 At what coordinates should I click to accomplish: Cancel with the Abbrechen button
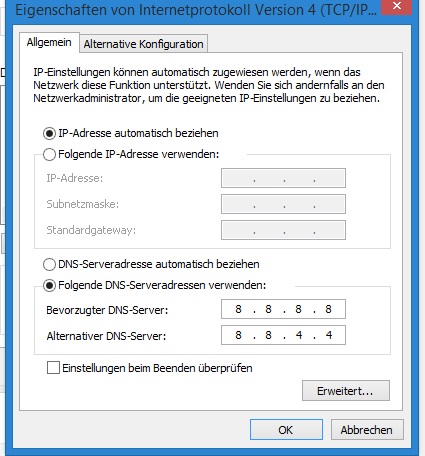367,430
